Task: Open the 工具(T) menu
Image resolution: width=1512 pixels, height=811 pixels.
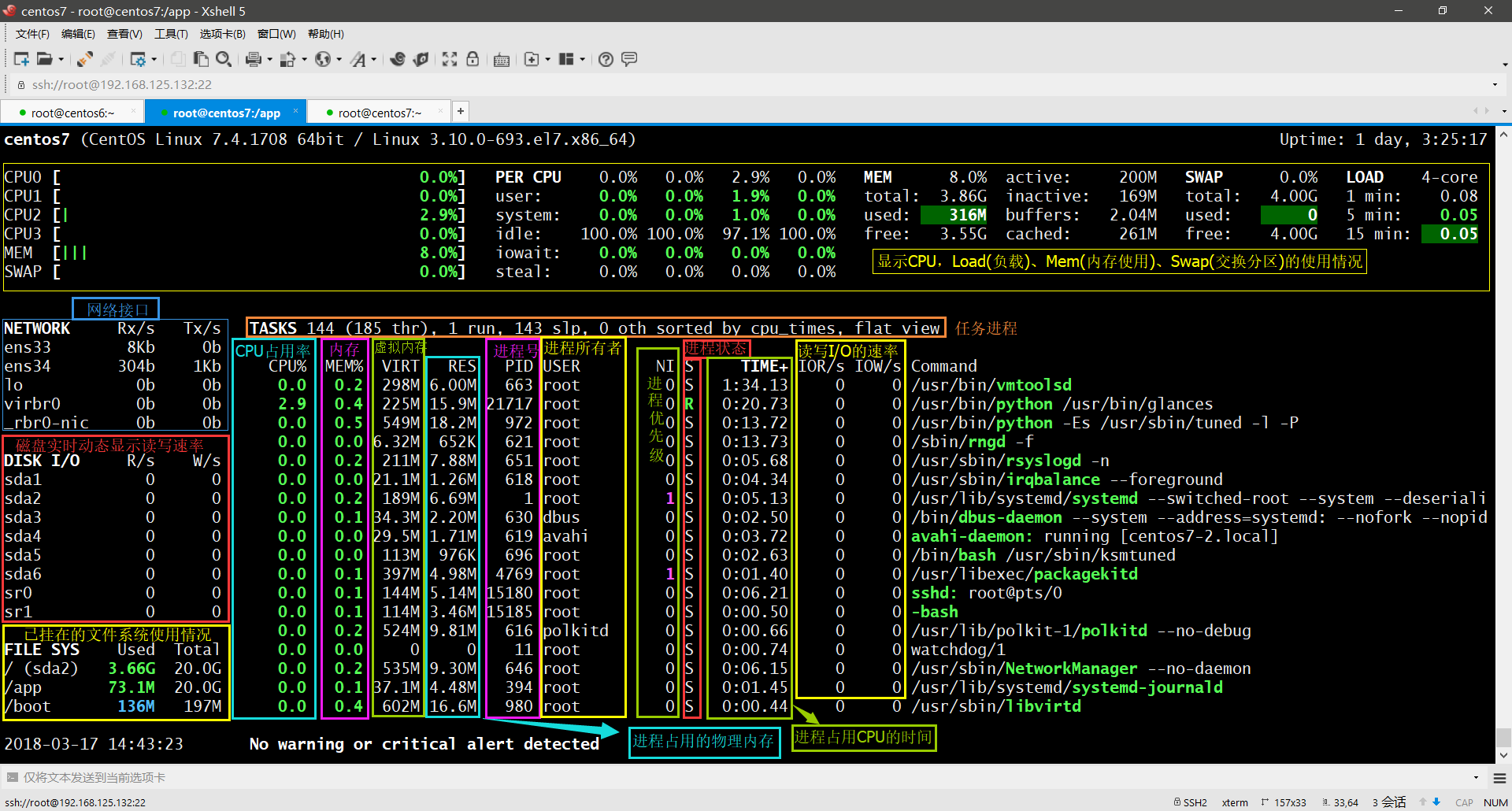Action: [x=171, y=34]
